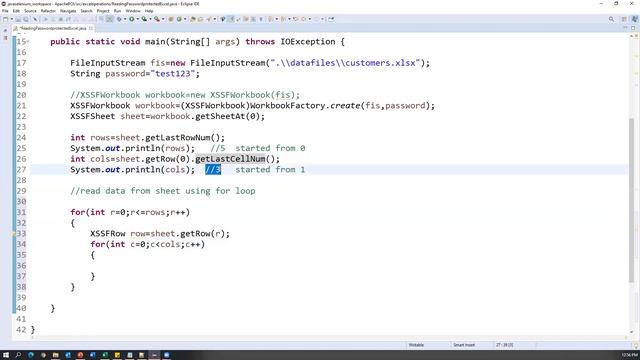This screenshot has height=360, width=640.
Task: Open the Source menu
Action: click(x=30, y=11)
